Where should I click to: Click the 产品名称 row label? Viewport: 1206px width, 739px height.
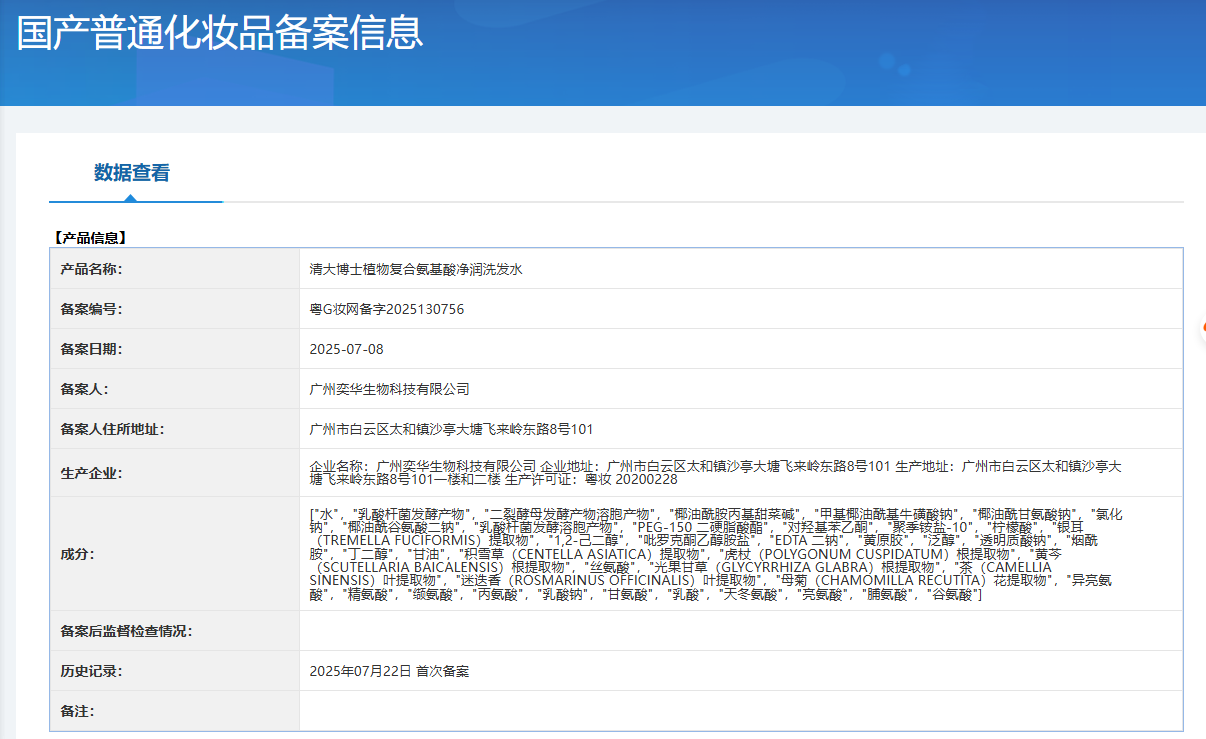[x=91, y=269]
